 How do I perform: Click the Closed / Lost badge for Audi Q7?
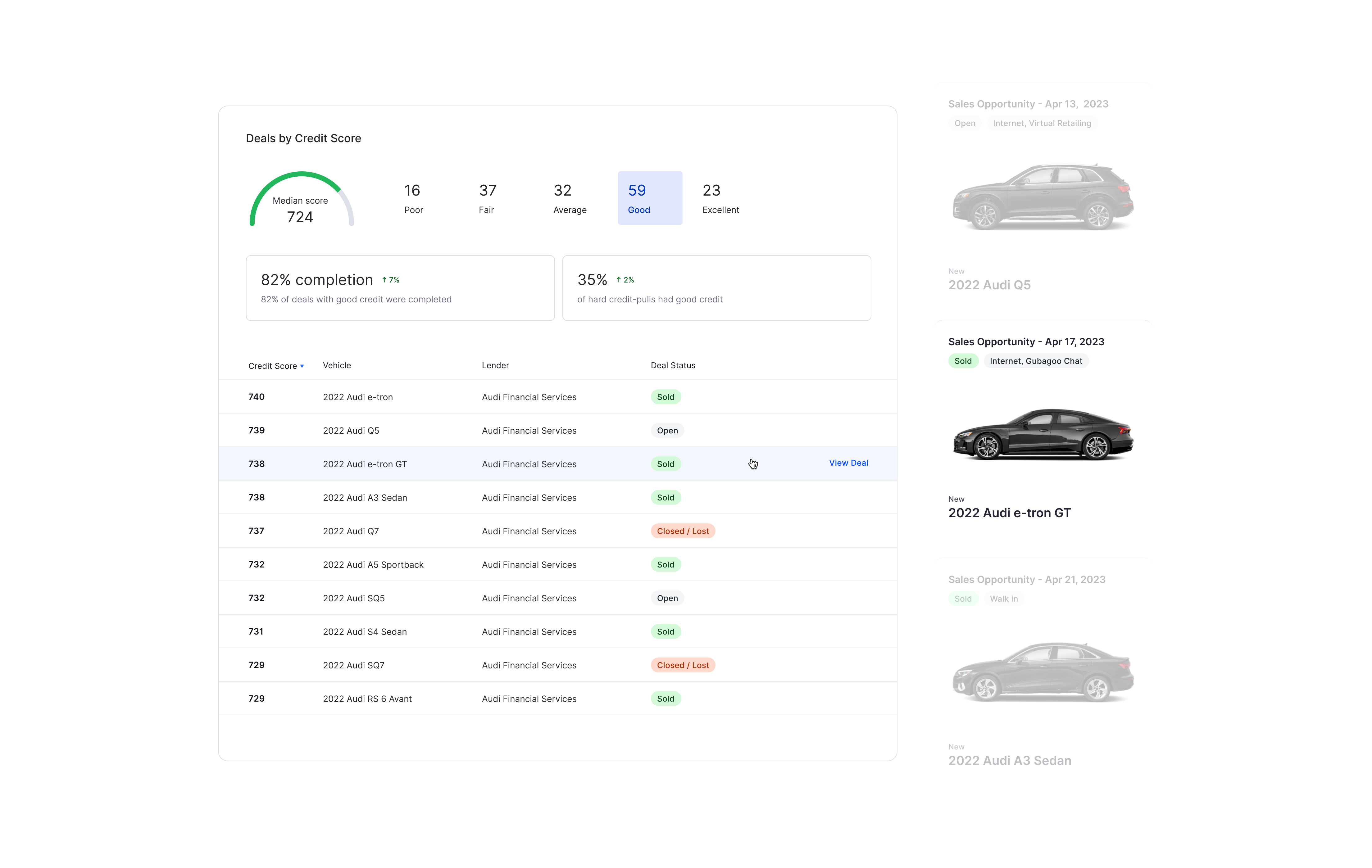pyautogui.click(x=683, y=531)
